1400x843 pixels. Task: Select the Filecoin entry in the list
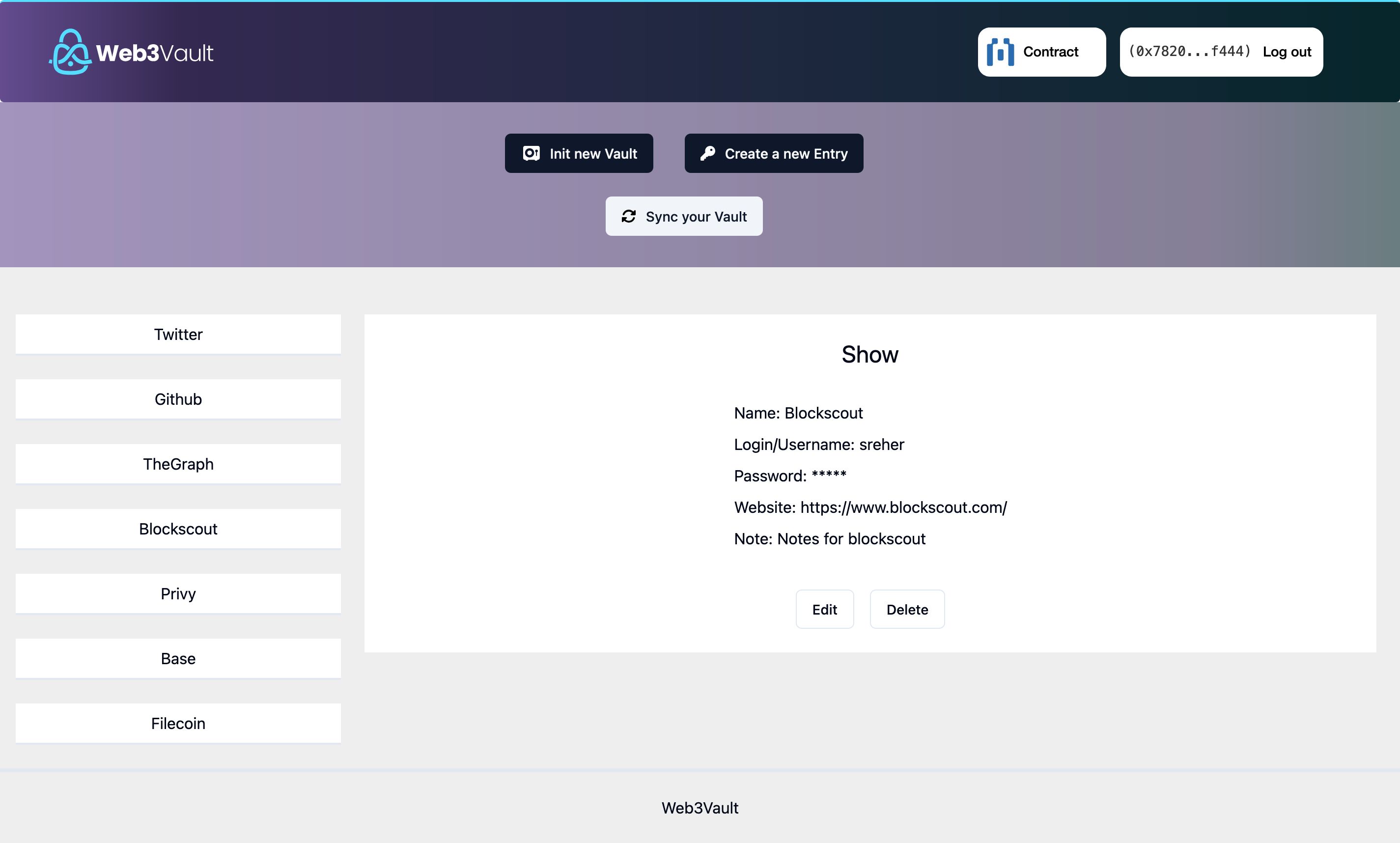pos(178,723)
